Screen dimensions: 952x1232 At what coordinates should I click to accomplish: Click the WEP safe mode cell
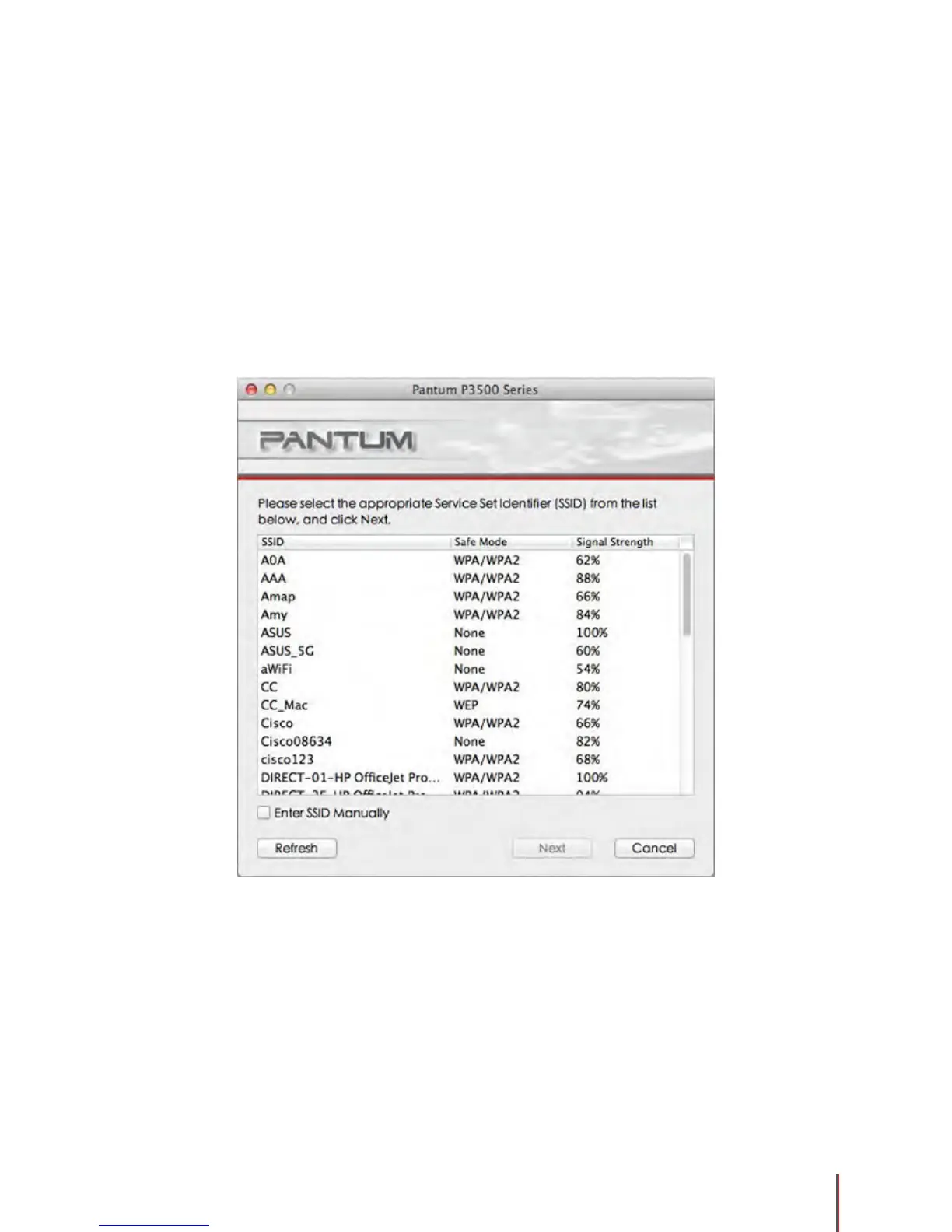tap(466, 705)
